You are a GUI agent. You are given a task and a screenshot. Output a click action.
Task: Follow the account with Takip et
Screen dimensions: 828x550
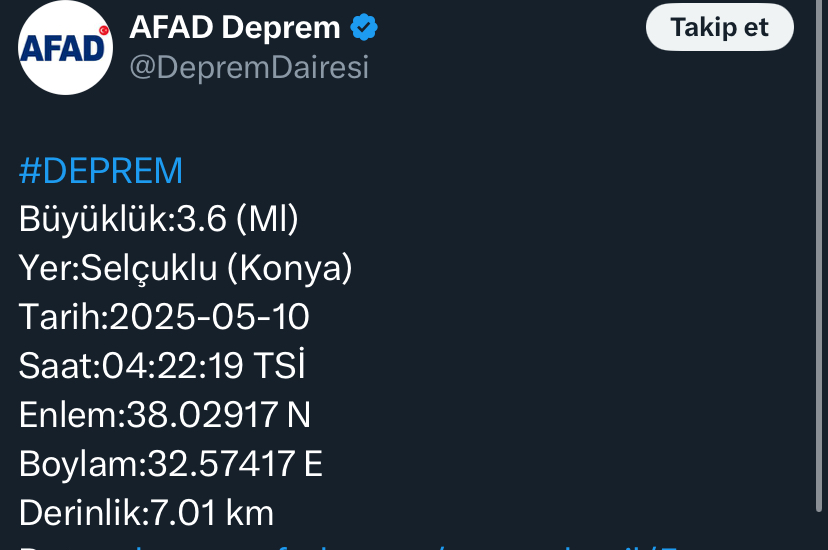719,27
